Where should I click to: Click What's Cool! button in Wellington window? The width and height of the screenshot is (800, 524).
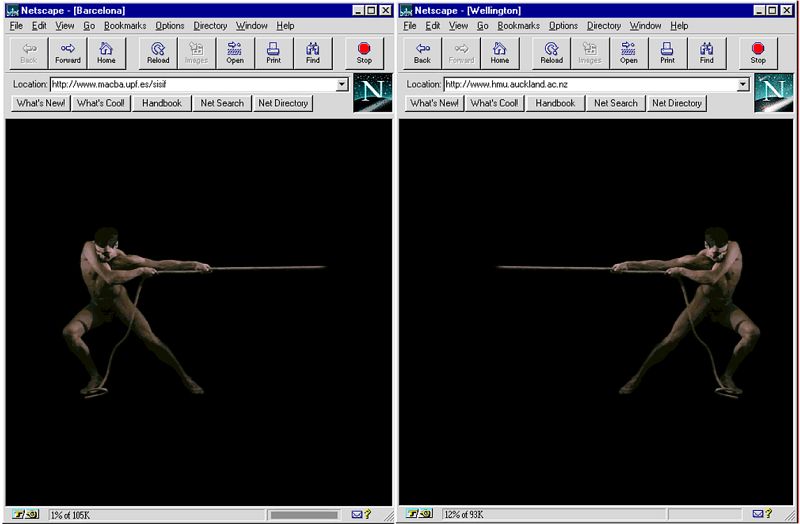pyautogui.click(x=495, y=103)
